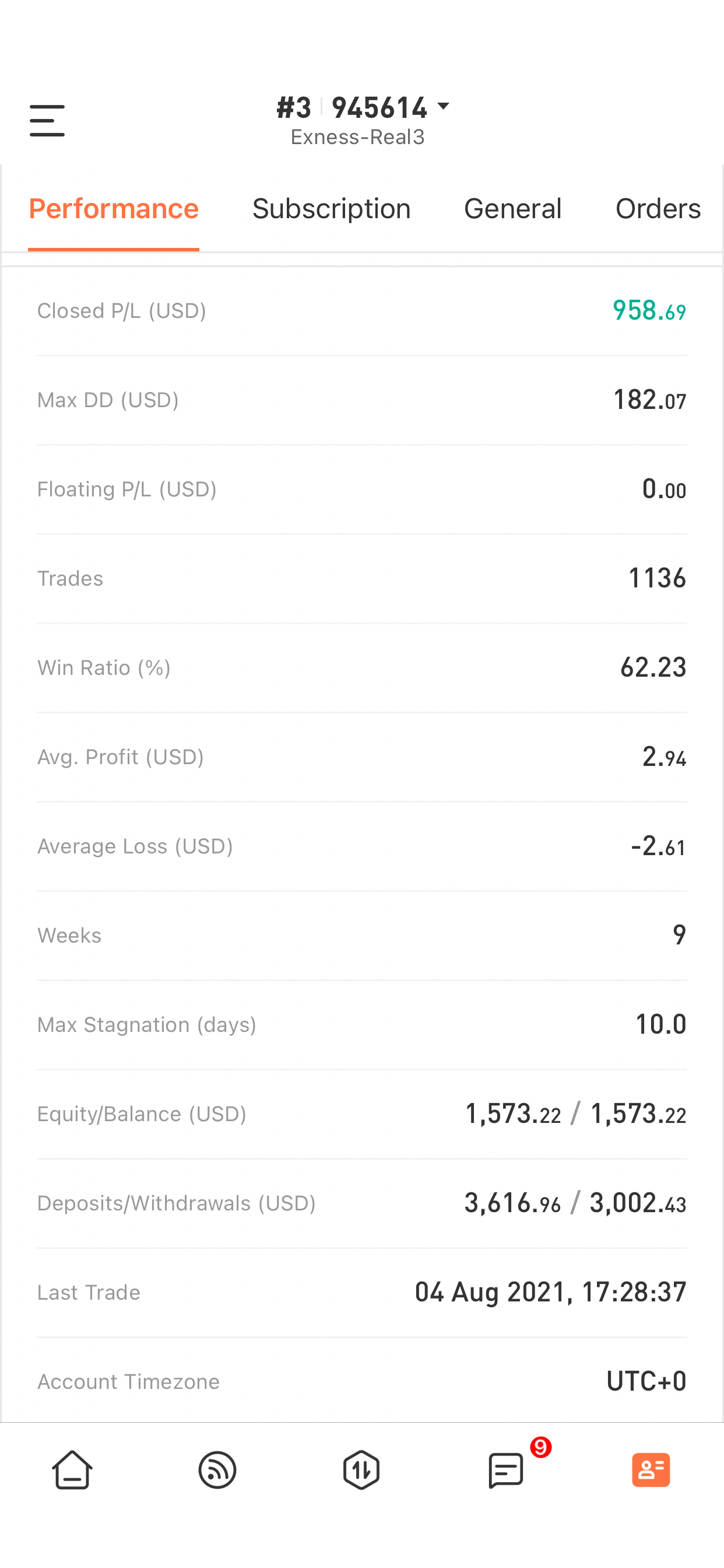724x1568 pixels.
Task: Tap the Closed P/L value 958.69
Action: tap(649, 310)
